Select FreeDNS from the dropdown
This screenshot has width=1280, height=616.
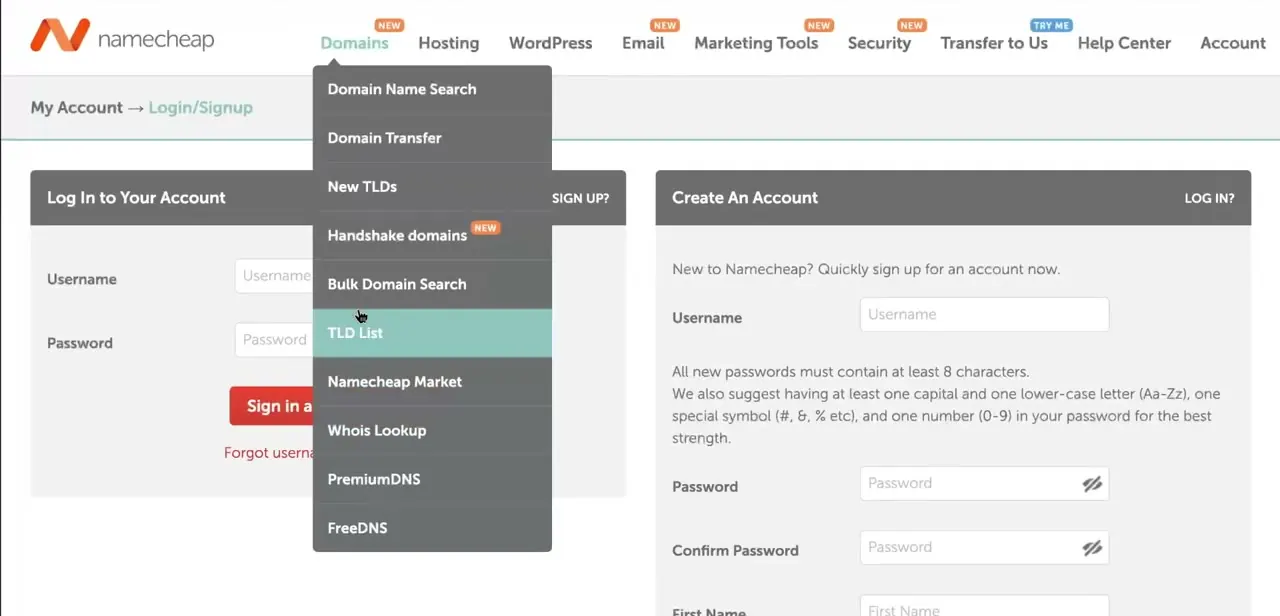432,528
